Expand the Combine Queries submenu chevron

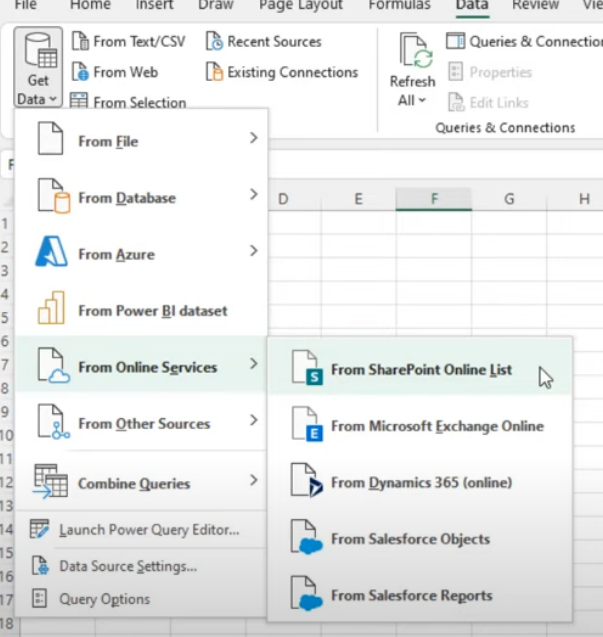click(x=254, y=480)
